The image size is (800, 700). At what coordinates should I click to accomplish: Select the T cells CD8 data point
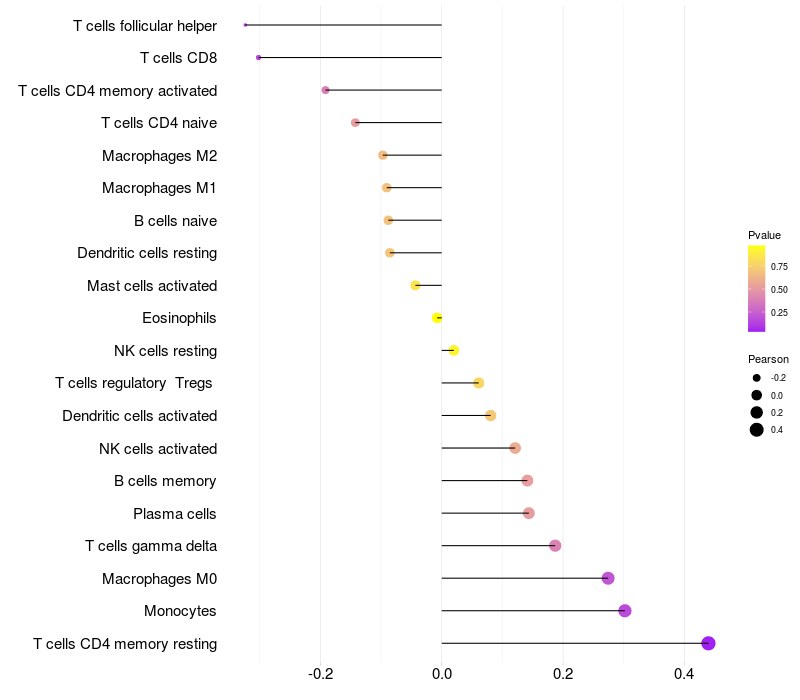259,58
